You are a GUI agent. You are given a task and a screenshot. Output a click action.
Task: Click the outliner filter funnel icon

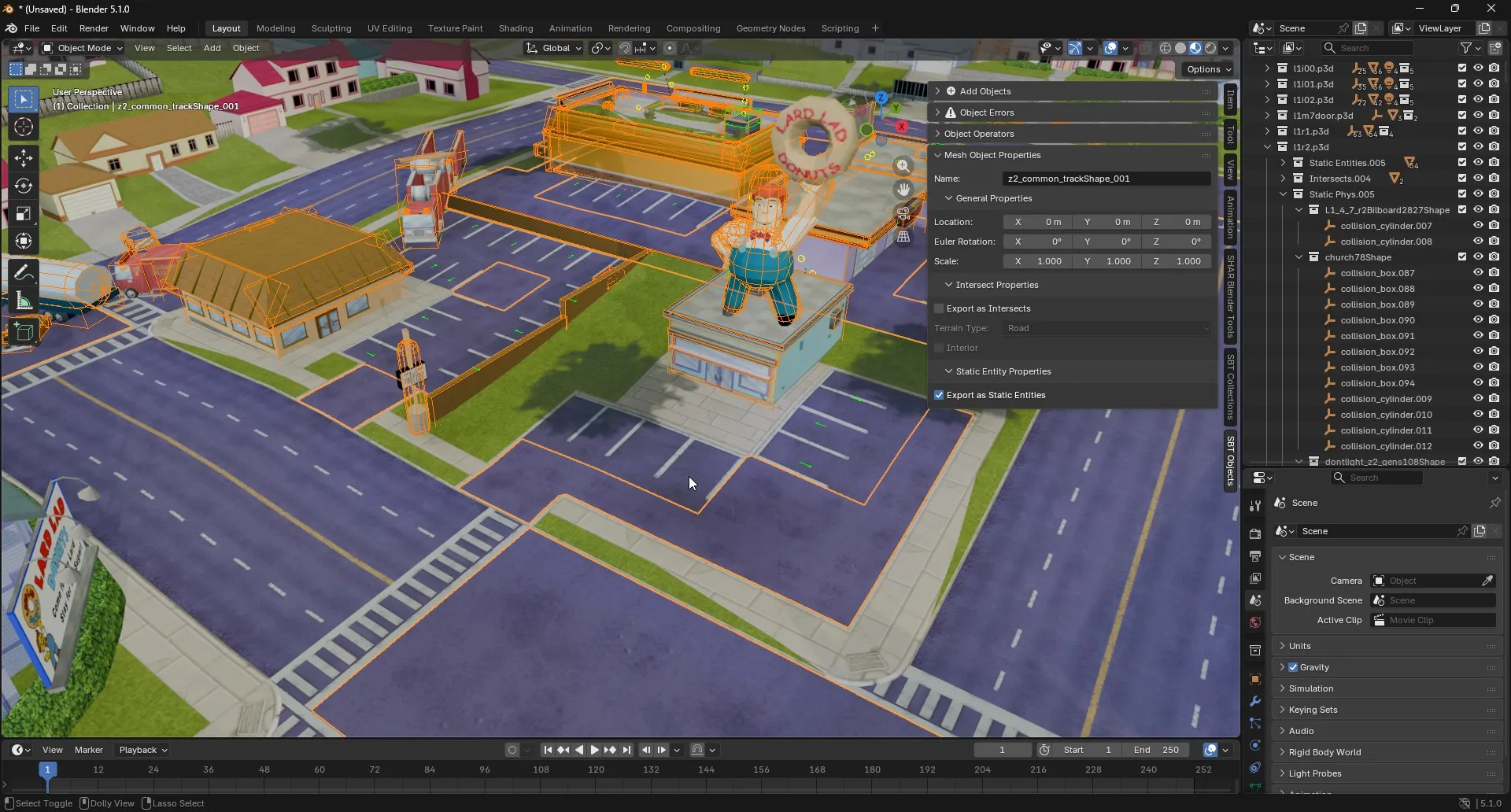pyautogui.click(x=1465, y=48)
